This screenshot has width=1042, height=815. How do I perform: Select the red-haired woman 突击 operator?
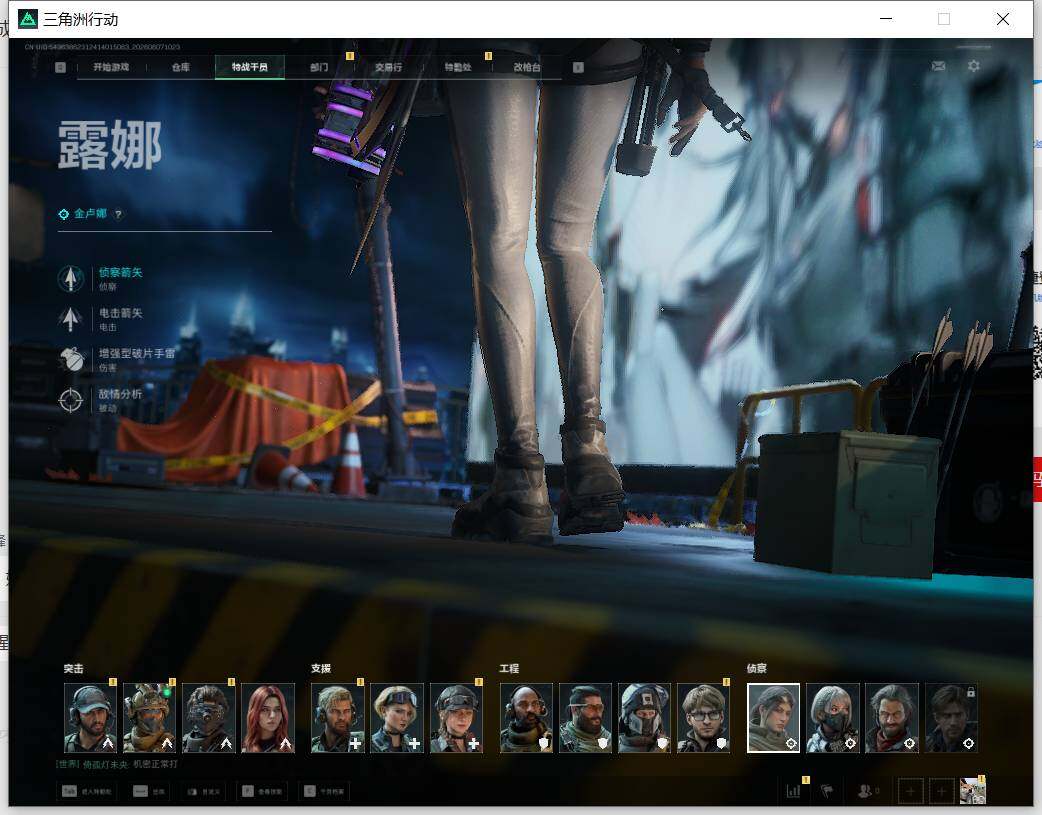click(268, 718)
